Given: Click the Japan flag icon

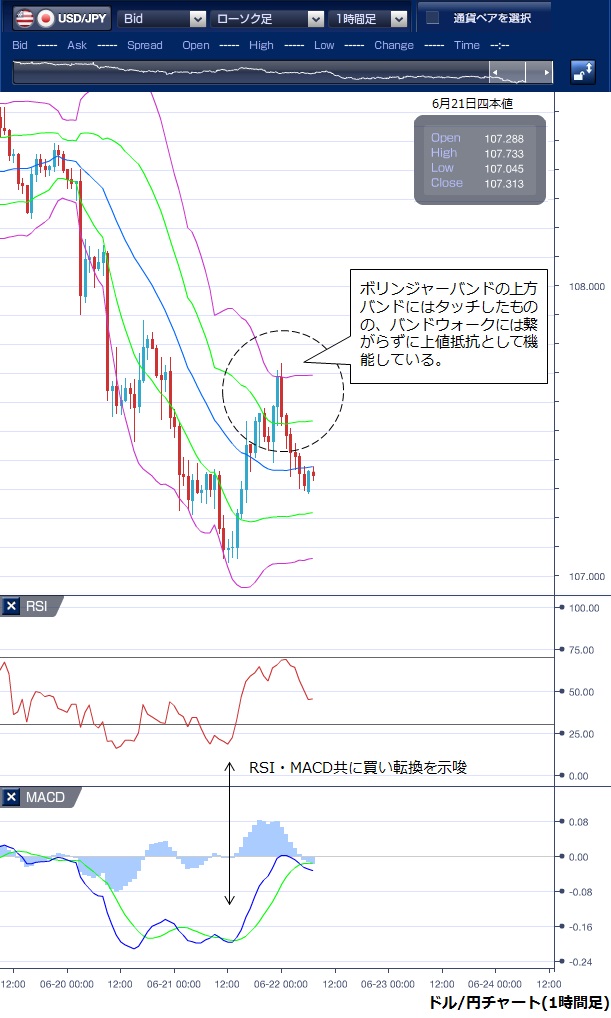Looking at the screenshot, I should pos(45,18).
